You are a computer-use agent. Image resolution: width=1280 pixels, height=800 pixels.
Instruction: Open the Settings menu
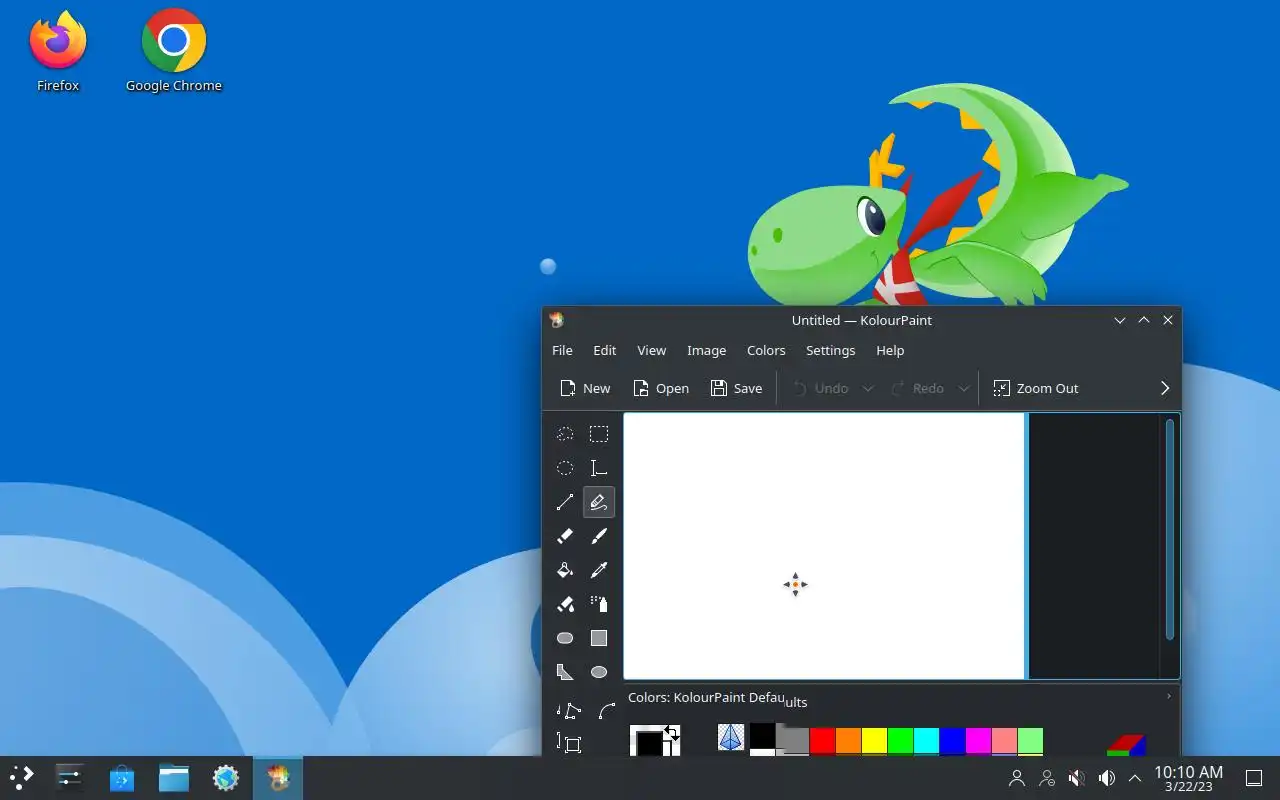point(830,350)
